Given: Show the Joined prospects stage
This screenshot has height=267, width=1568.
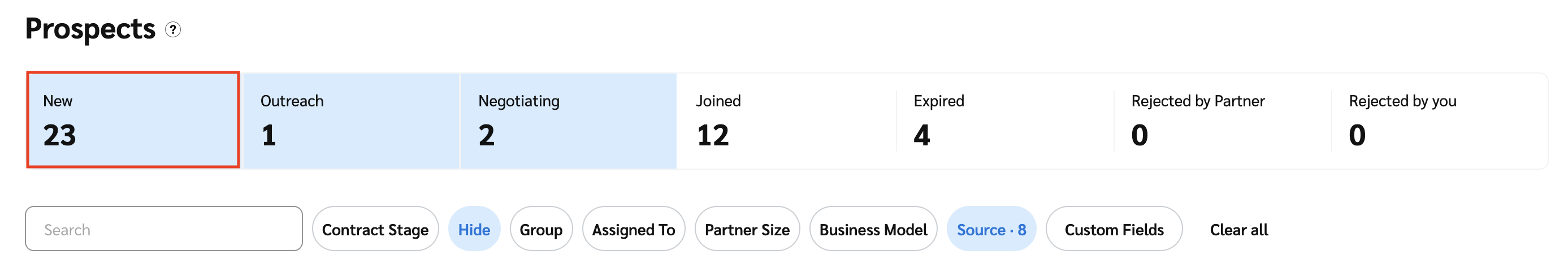Looking at the screenshot, I should [x=785, y=119].
